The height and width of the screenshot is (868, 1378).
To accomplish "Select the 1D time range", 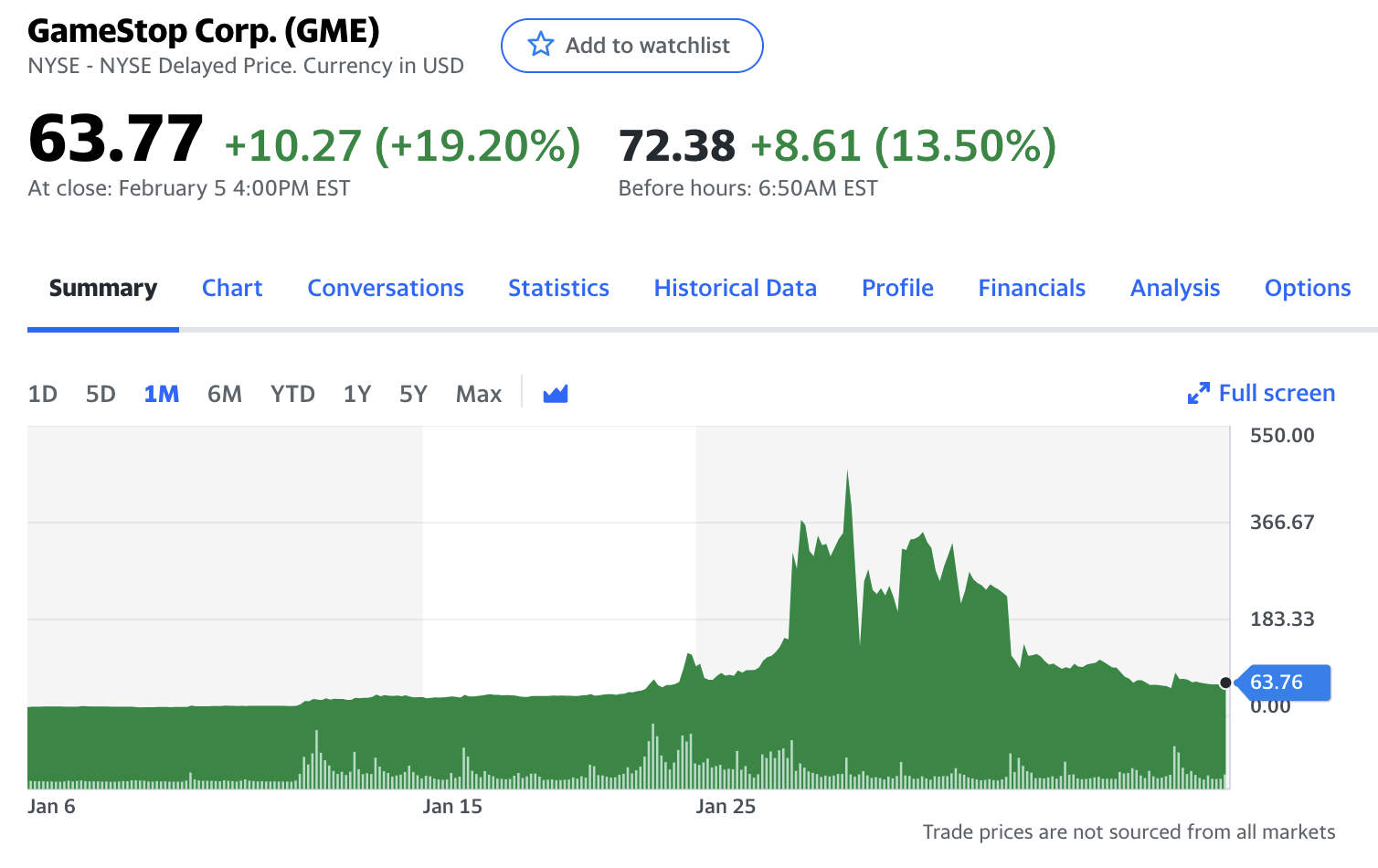I will 43,394.
